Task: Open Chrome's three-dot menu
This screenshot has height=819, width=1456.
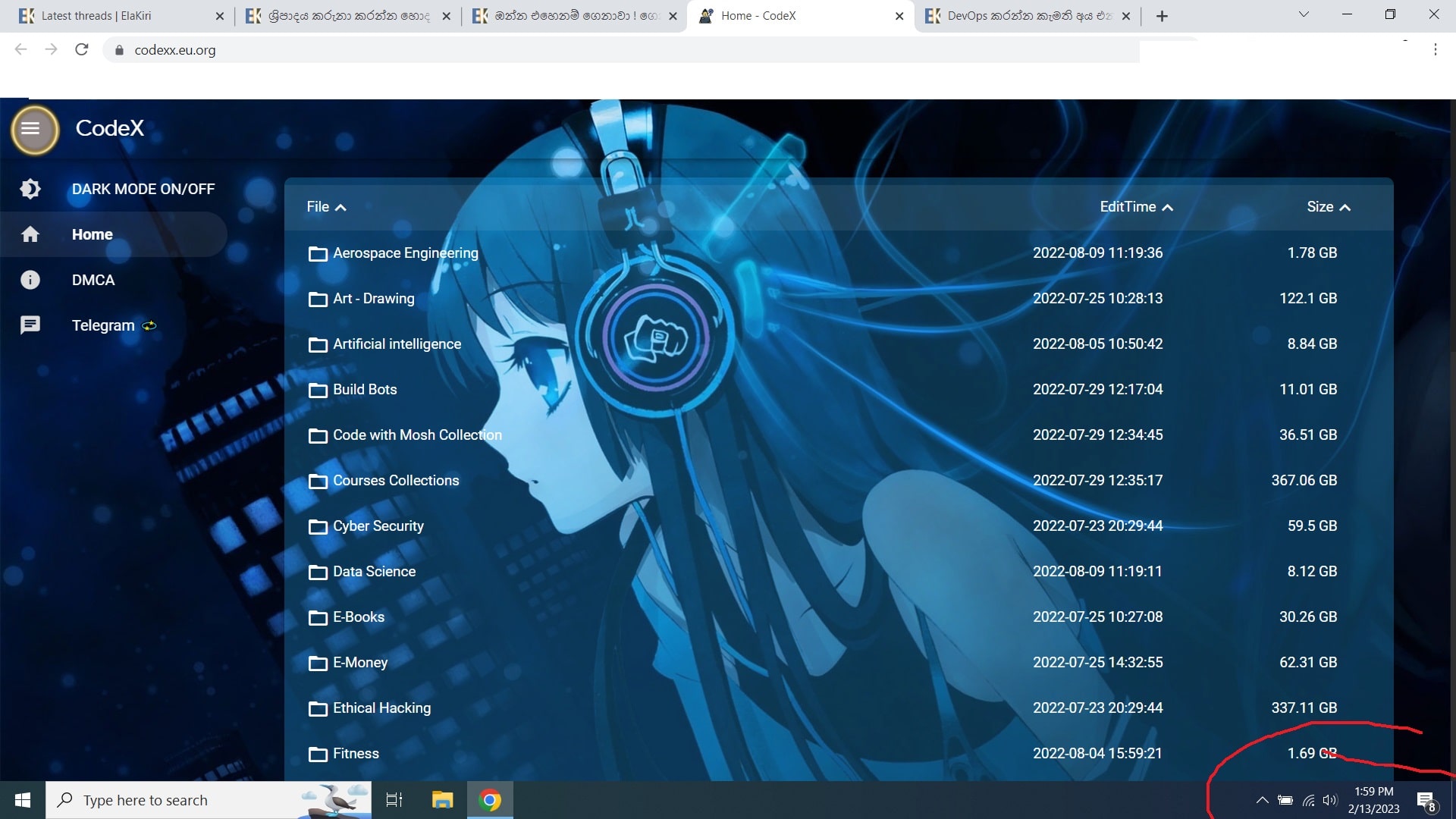Action: 1436,49
